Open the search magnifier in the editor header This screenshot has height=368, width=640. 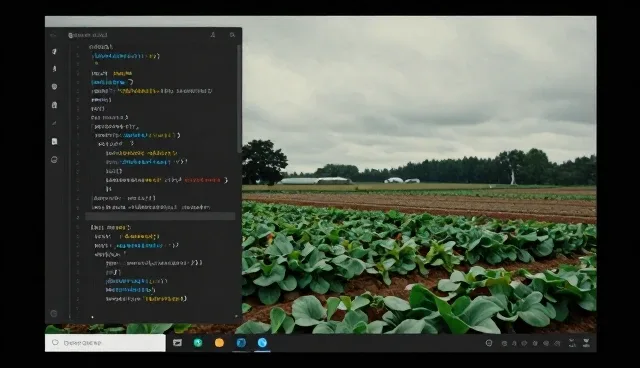tap(232, 35)
